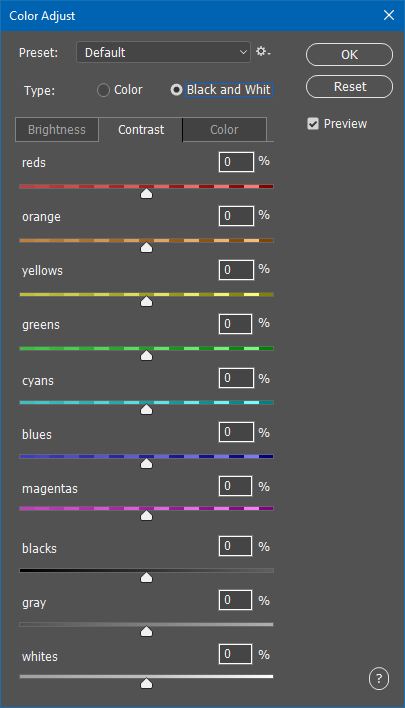
Task: Focus the yellows percentage value box
Action: (236, 270)
